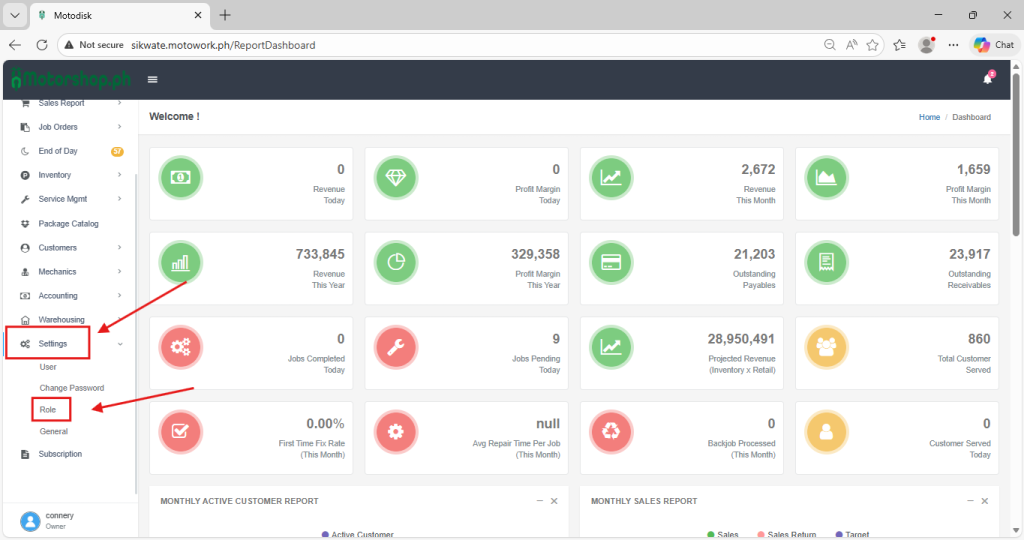This screenshot has height=540, width=1024.
Task: Toggle the Sales Return legend series
Action: (x=788, y=535)
